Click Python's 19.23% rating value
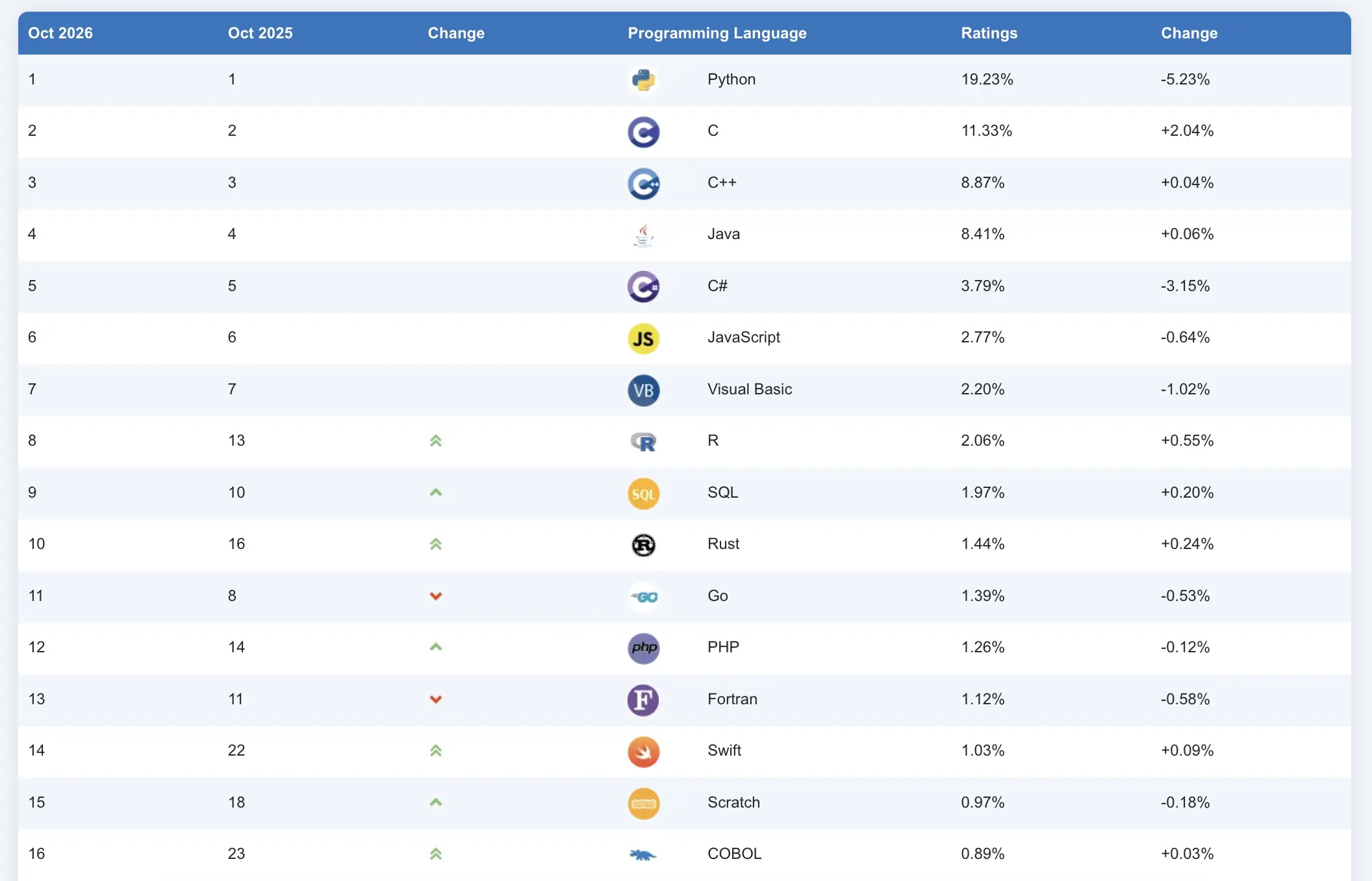The height and width of the screenshot is (881, 1372). click(x=987, y=79)
